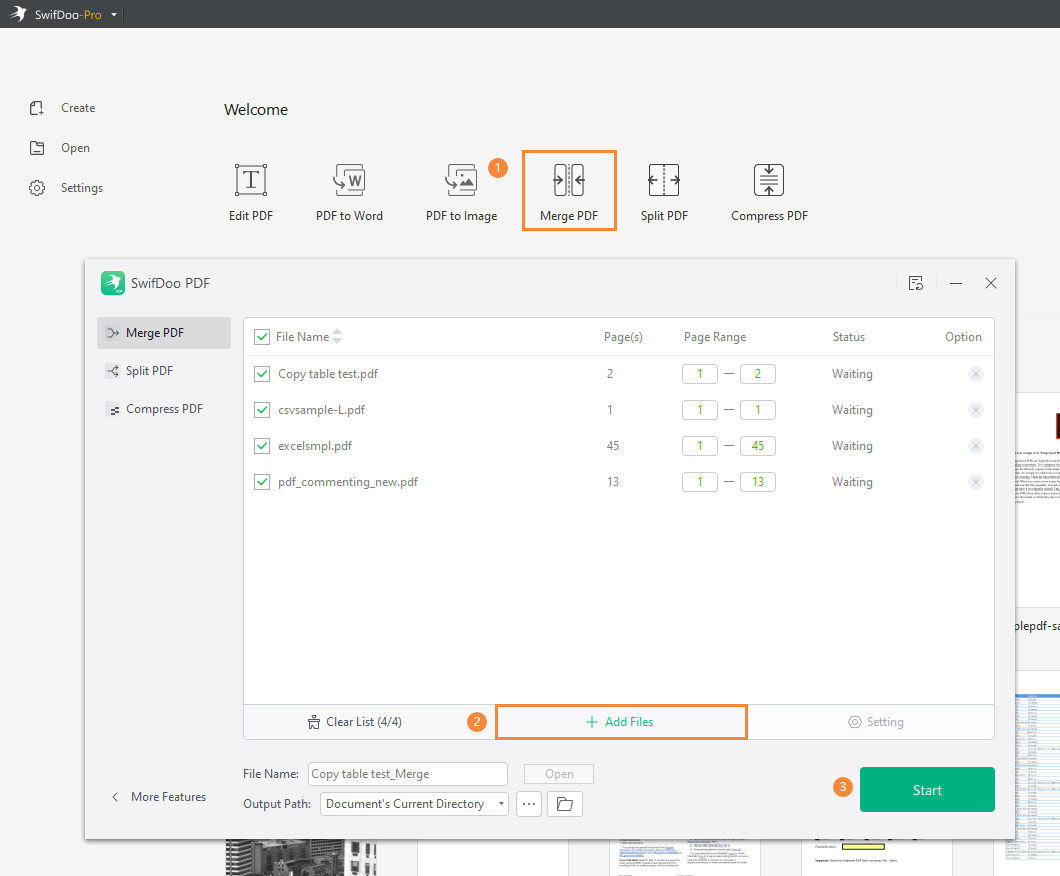The width and height of the screenshot is (1060, 876).
Task: Open output folder with folder icon
Action: [x=564, y=804]
